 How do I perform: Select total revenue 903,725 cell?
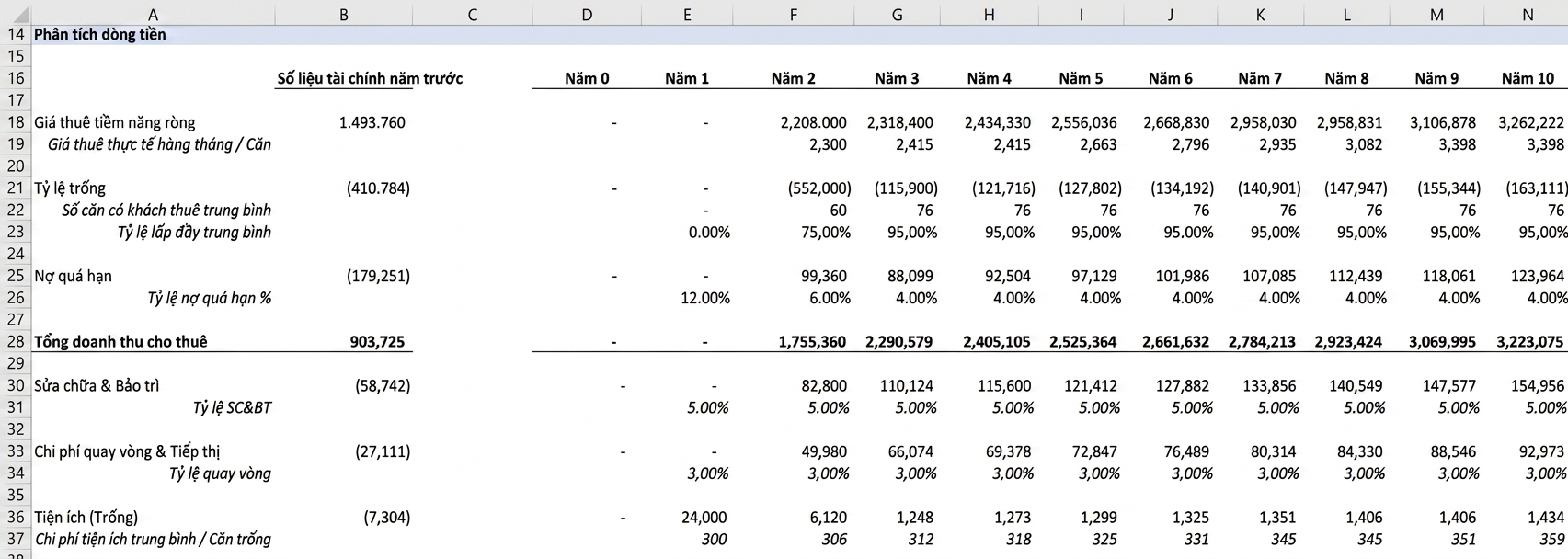click(x=377, y=341)
